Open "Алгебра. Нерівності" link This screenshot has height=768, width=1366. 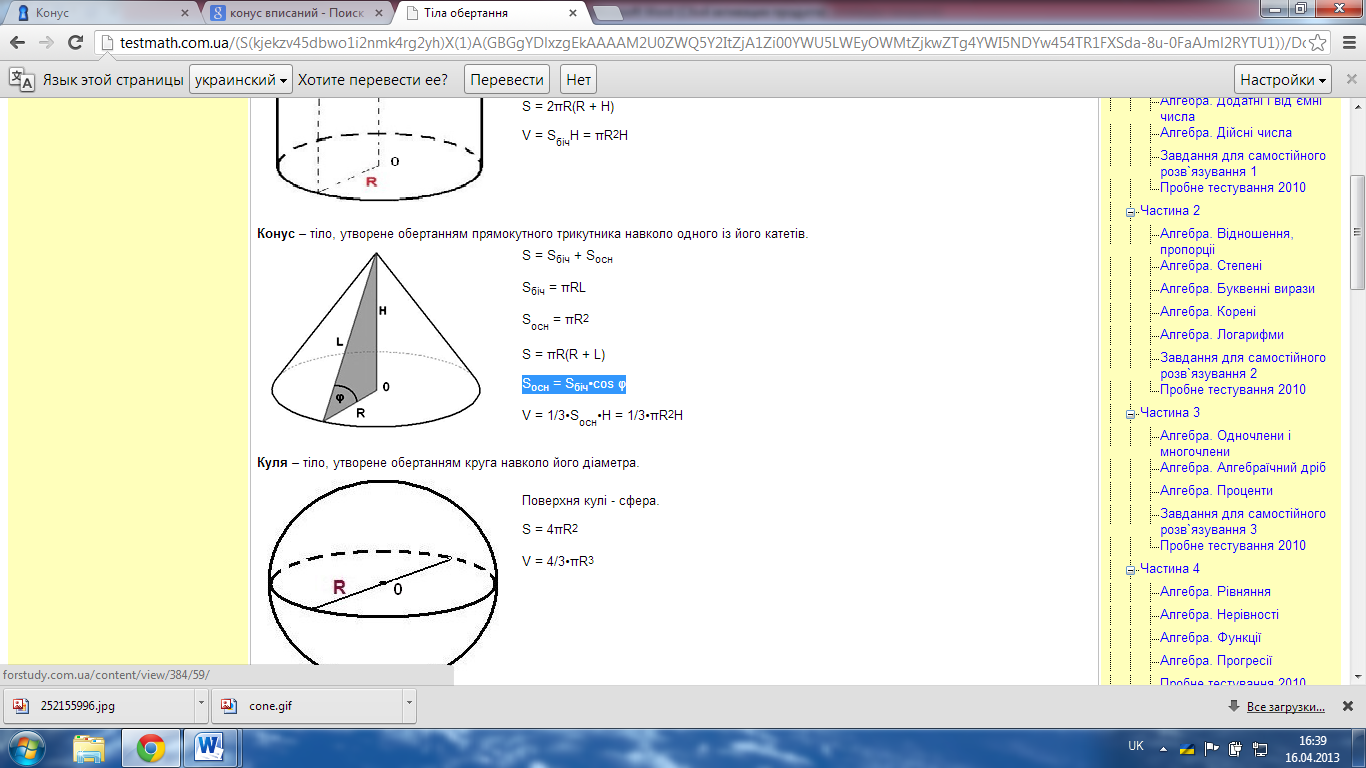(1219, 614)
